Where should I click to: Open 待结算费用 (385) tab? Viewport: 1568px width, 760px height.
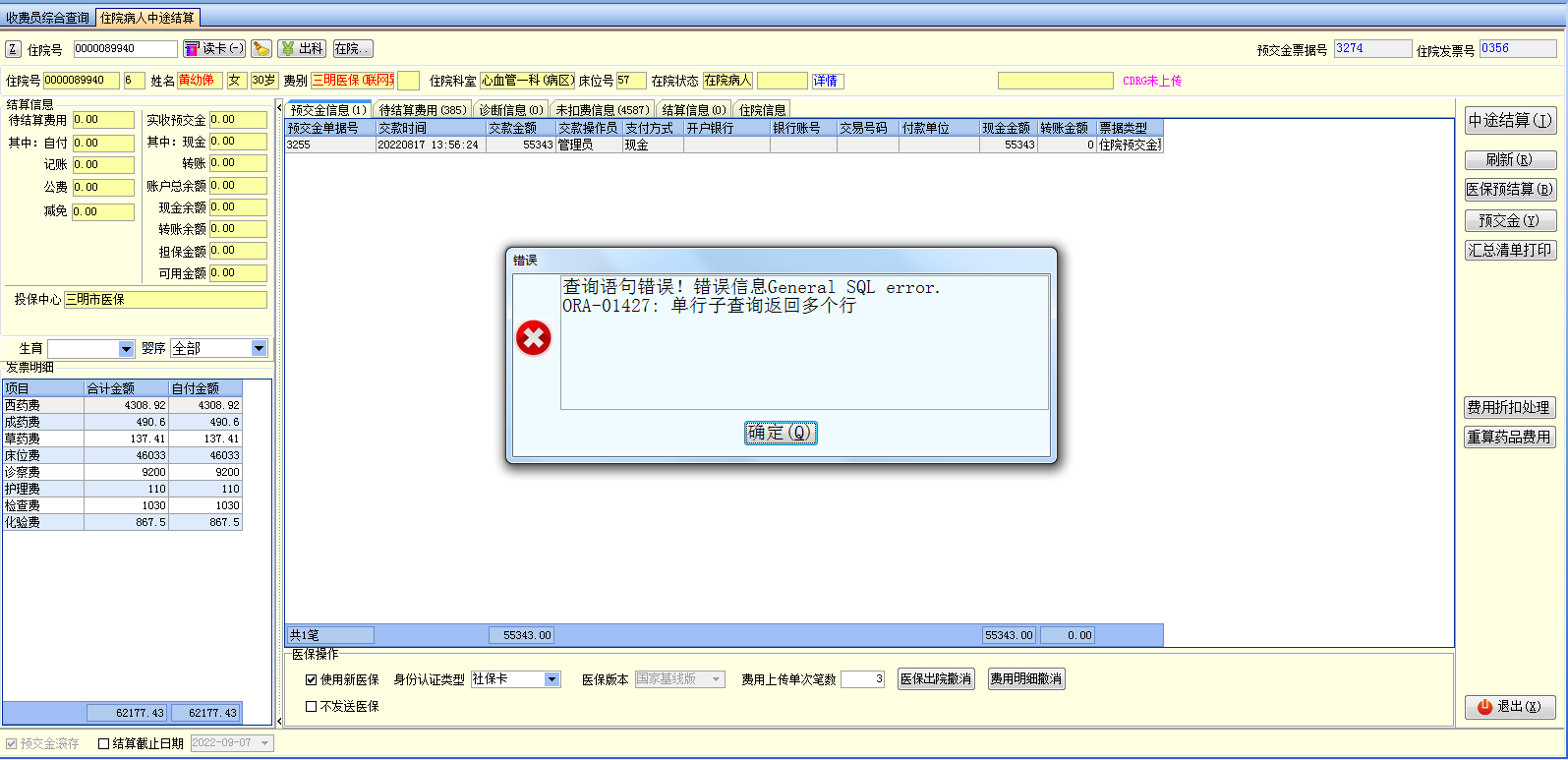coord(423,110)
